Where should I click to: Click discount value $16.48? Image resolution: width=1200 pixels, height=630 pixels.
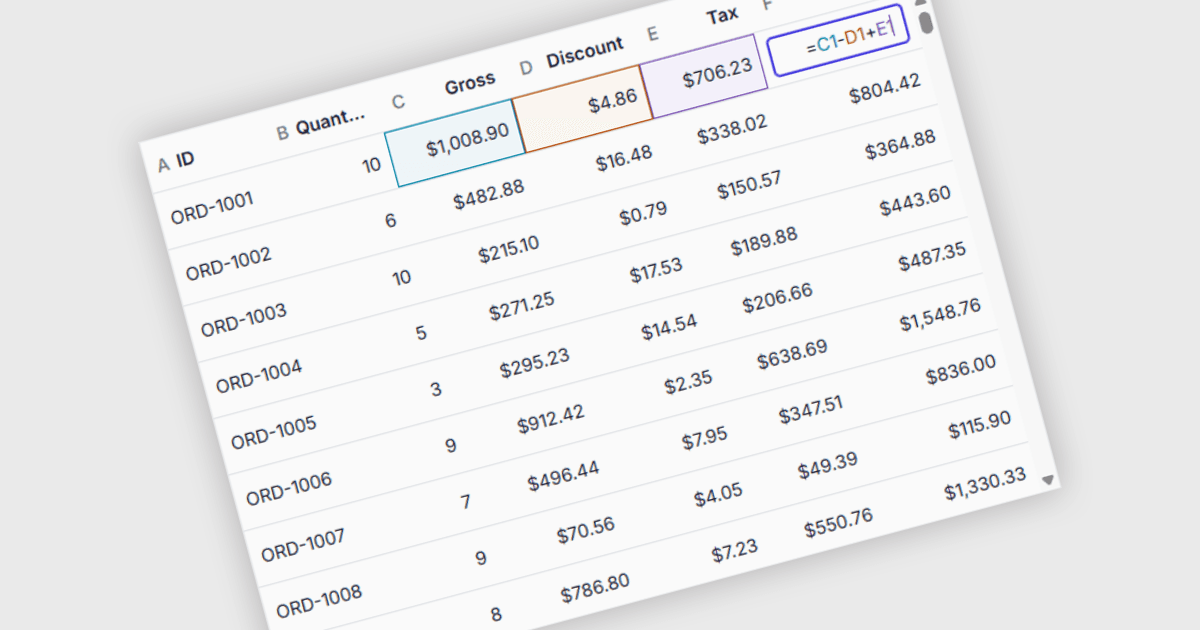(624, 158)
